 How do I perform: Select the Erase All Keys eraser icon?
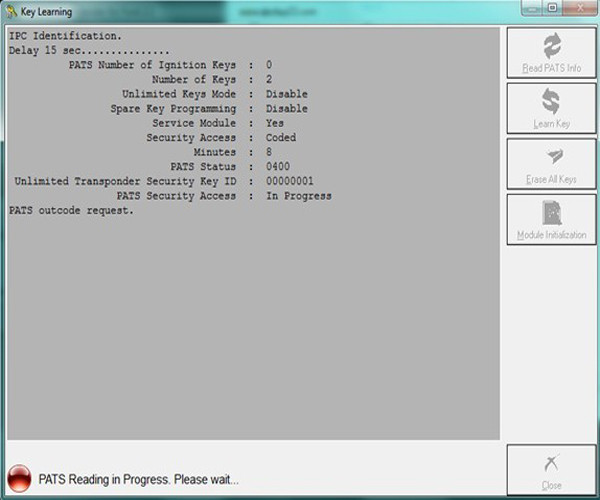click(x=552, y=157)
